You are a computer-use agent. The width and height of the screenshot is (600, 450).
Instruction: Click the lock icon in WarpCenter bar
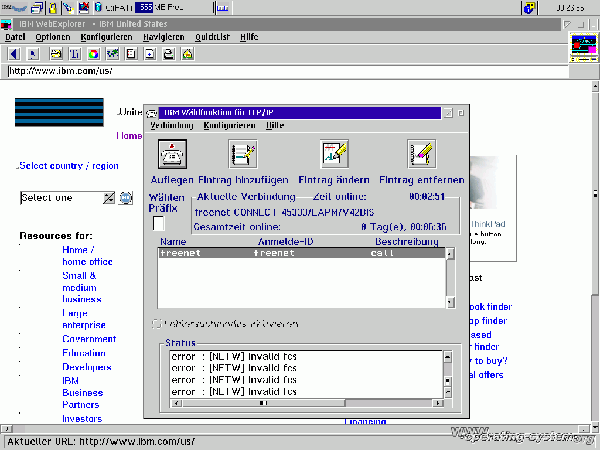click(x=53, y=7)
